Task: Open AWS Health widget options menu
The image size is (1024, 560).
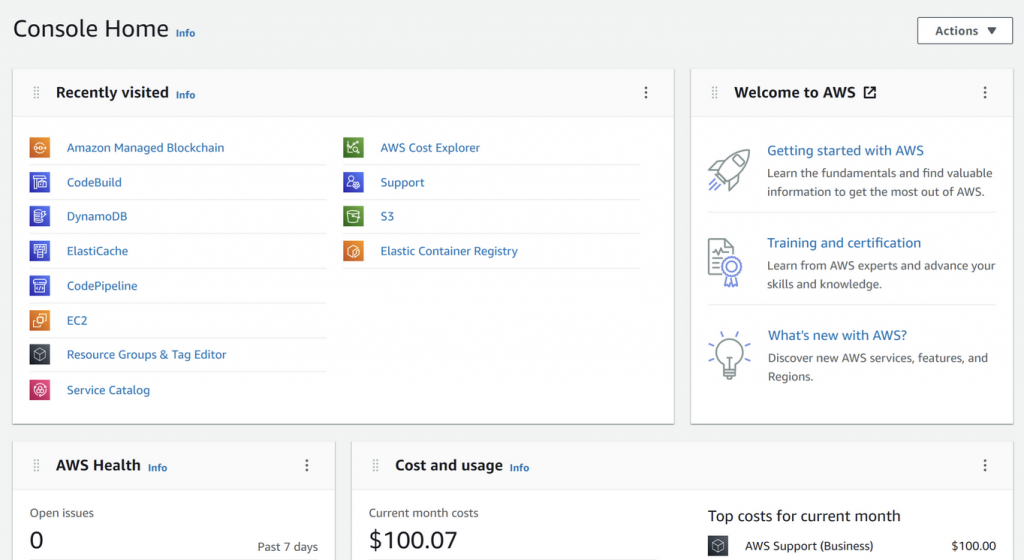Action: (307, 465)
